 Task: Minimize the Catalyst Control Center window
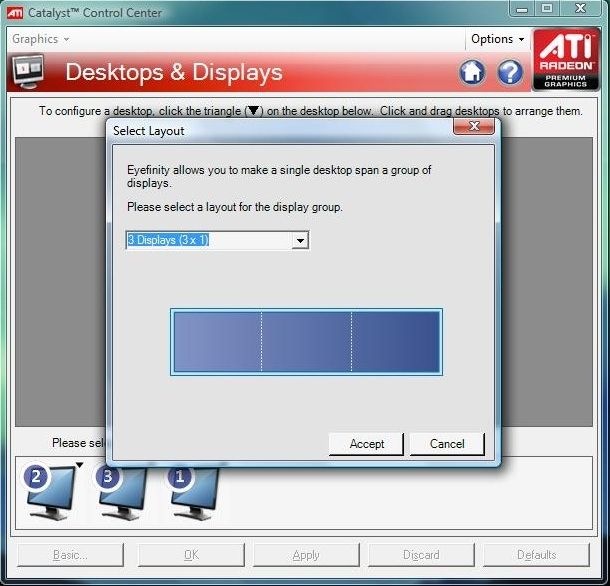tap(522, 9)
